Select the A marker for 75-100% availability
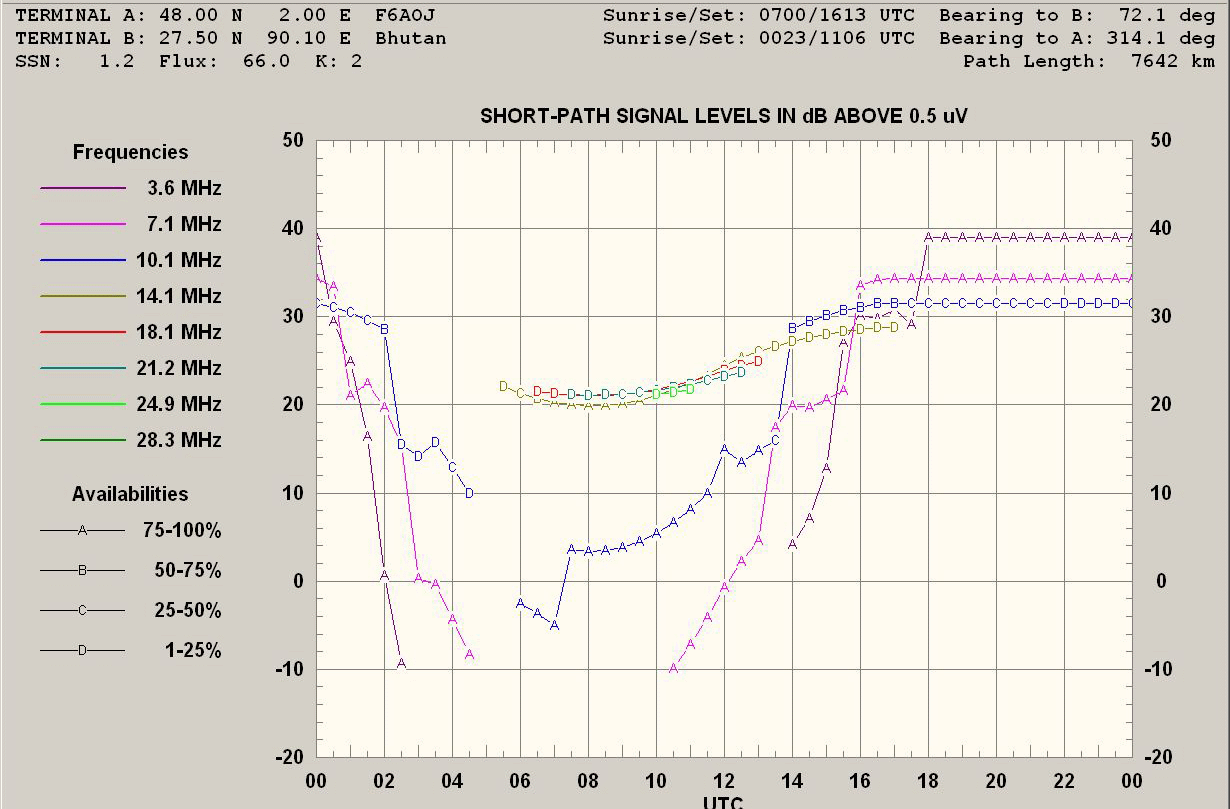The image size is (1230, 809). [x=83, y=531]
